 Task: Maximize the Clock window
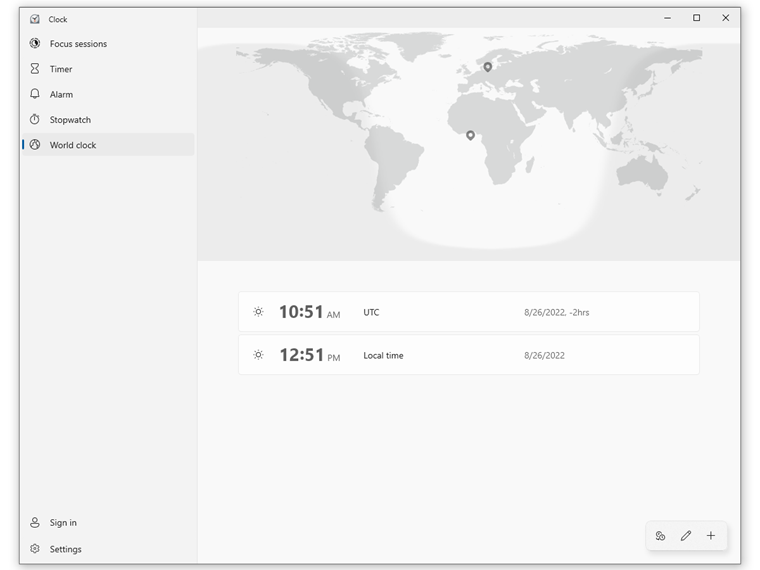[x=697, y=18]
